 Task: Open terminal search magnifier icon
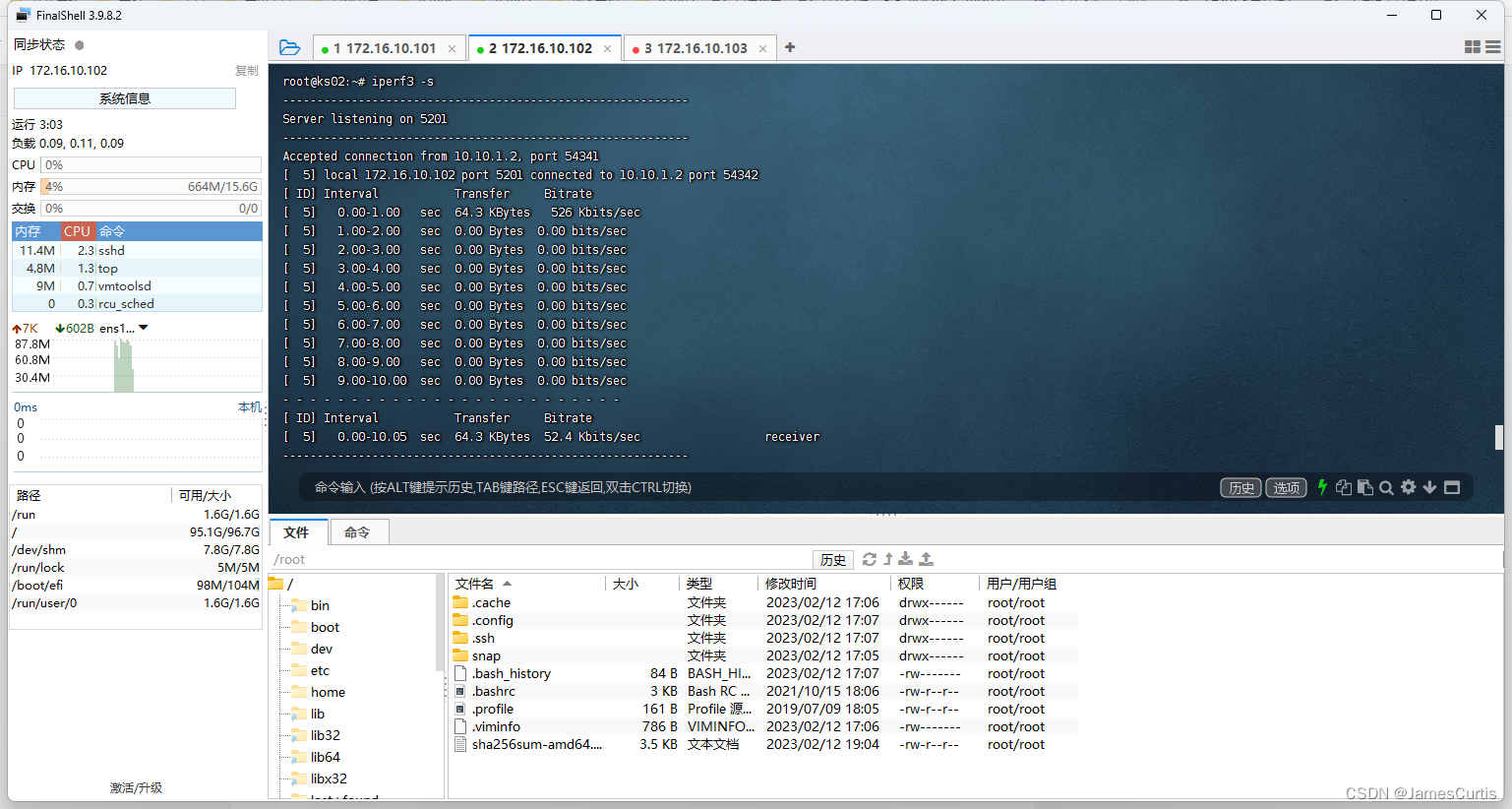tap(1387, 487)
